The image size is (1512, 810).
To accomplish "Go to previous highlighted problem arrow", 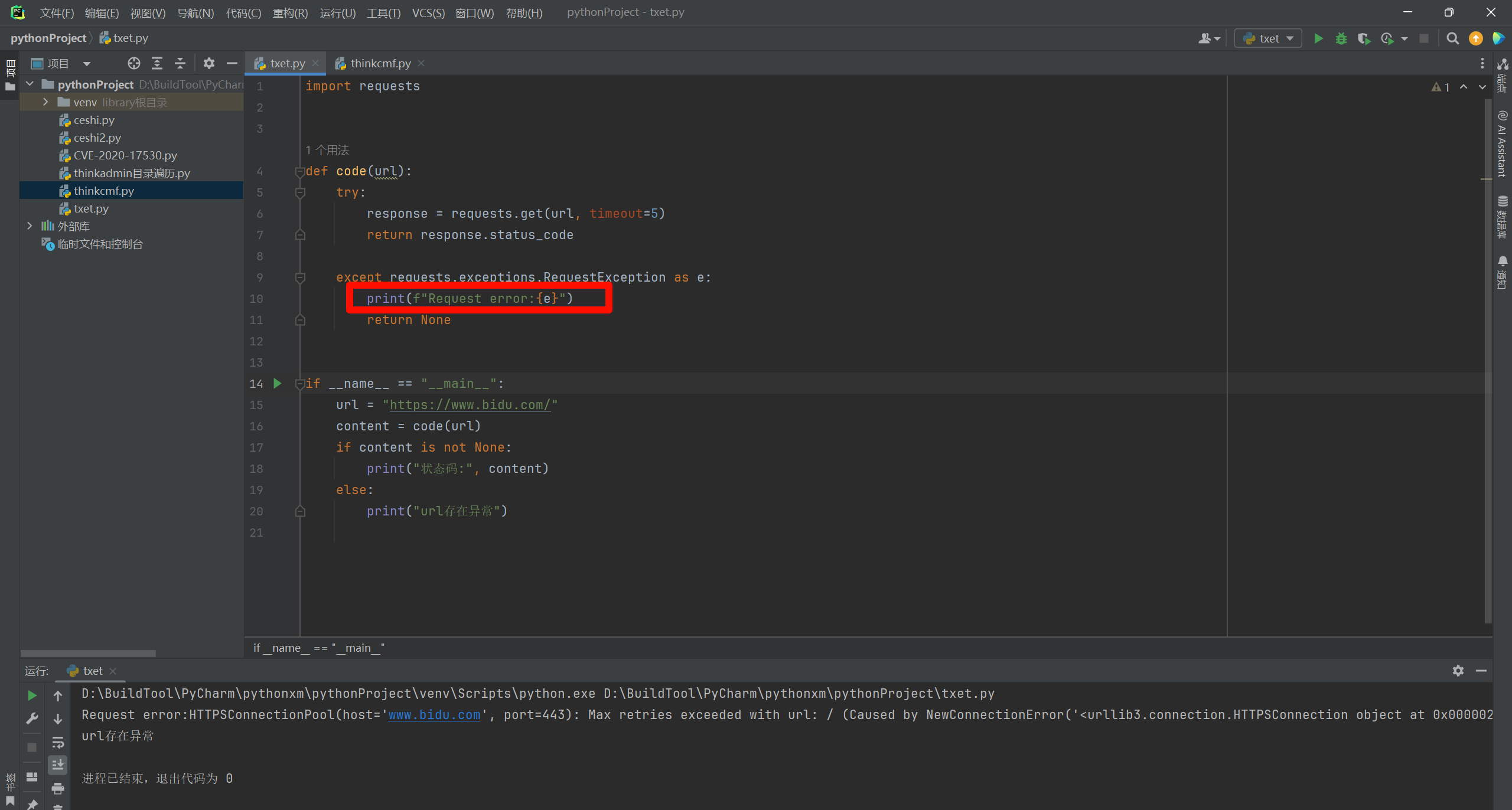I will (1464, 87).
